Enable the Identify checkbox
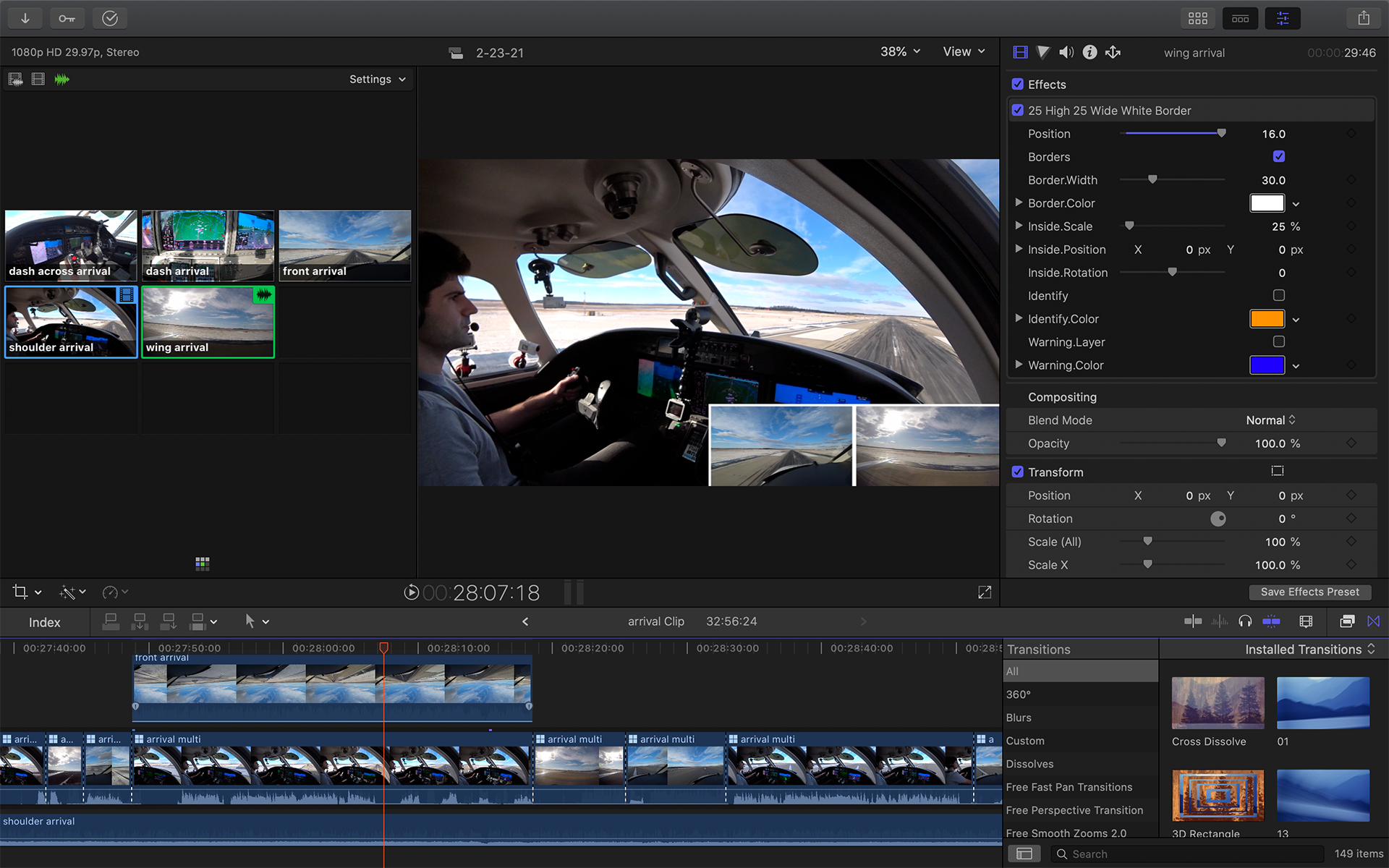Image resolution: width=1389 pixels, height=868 pixels. [1279, 295]
